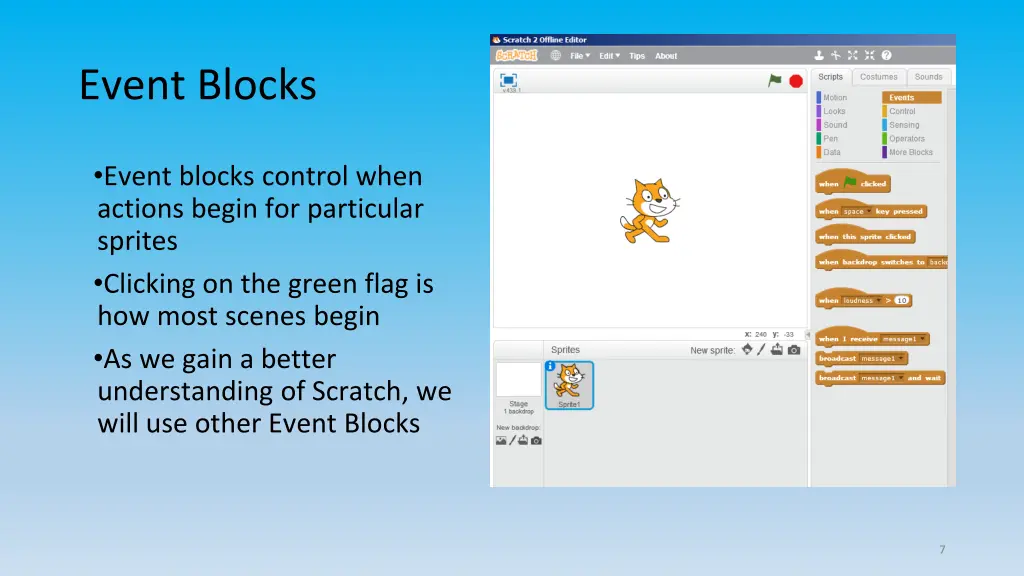The width and height of the screenshot is (1024, 576).
Task: Click the 'when backdrop switches to' block
Action: [881, 261]
